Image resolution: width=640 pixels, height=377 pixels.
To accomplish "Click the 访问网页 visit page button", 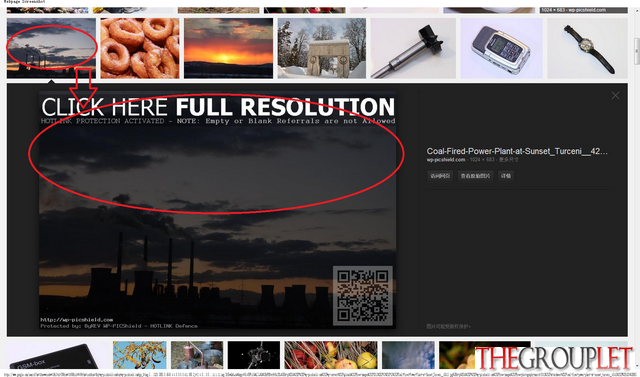I will 440,176.
